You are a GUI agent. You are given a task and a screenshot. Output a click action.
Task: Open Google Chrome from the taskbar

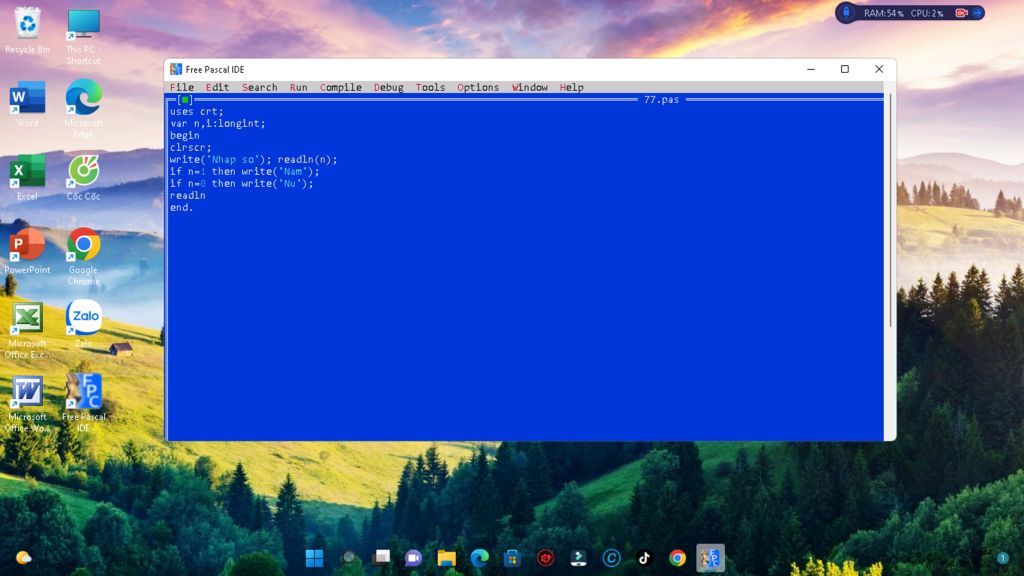pyautogui.click(x=677, y=558)
